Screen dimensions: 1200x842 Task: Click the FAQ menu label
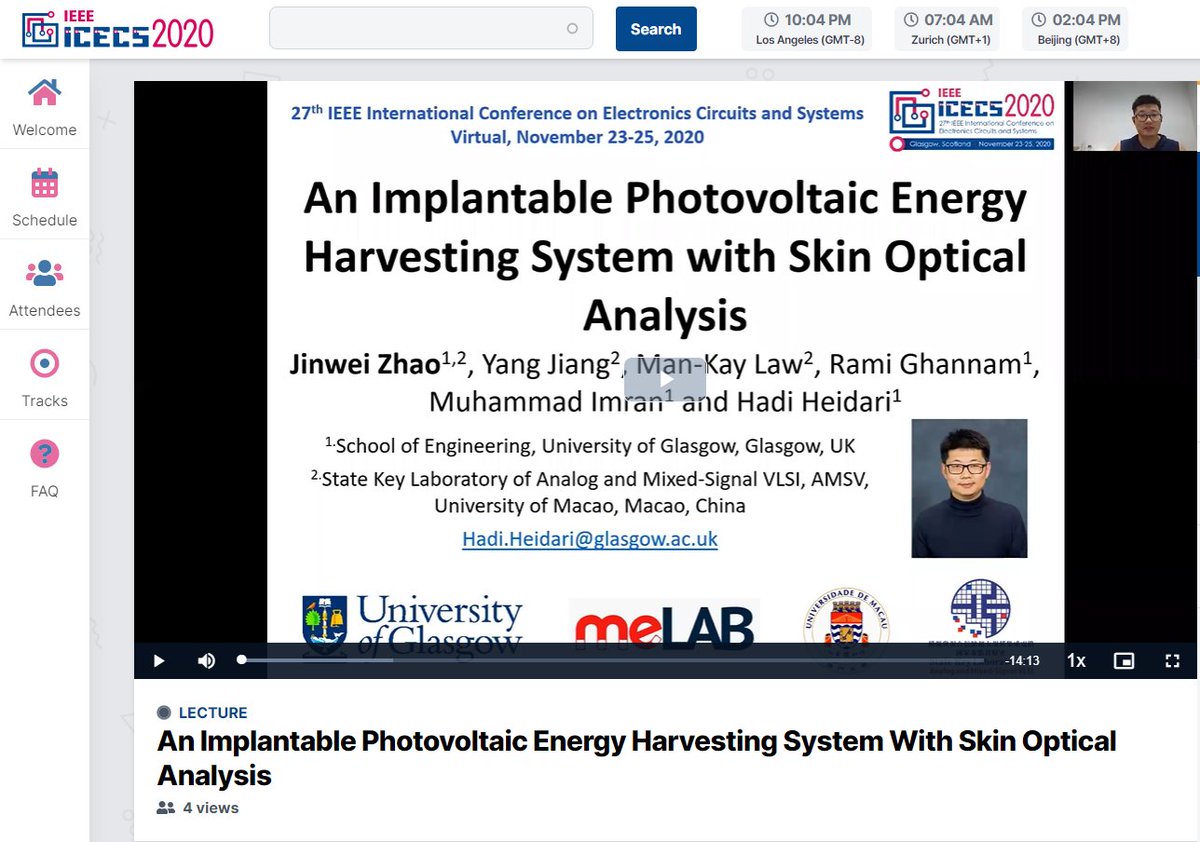(44, 491)
